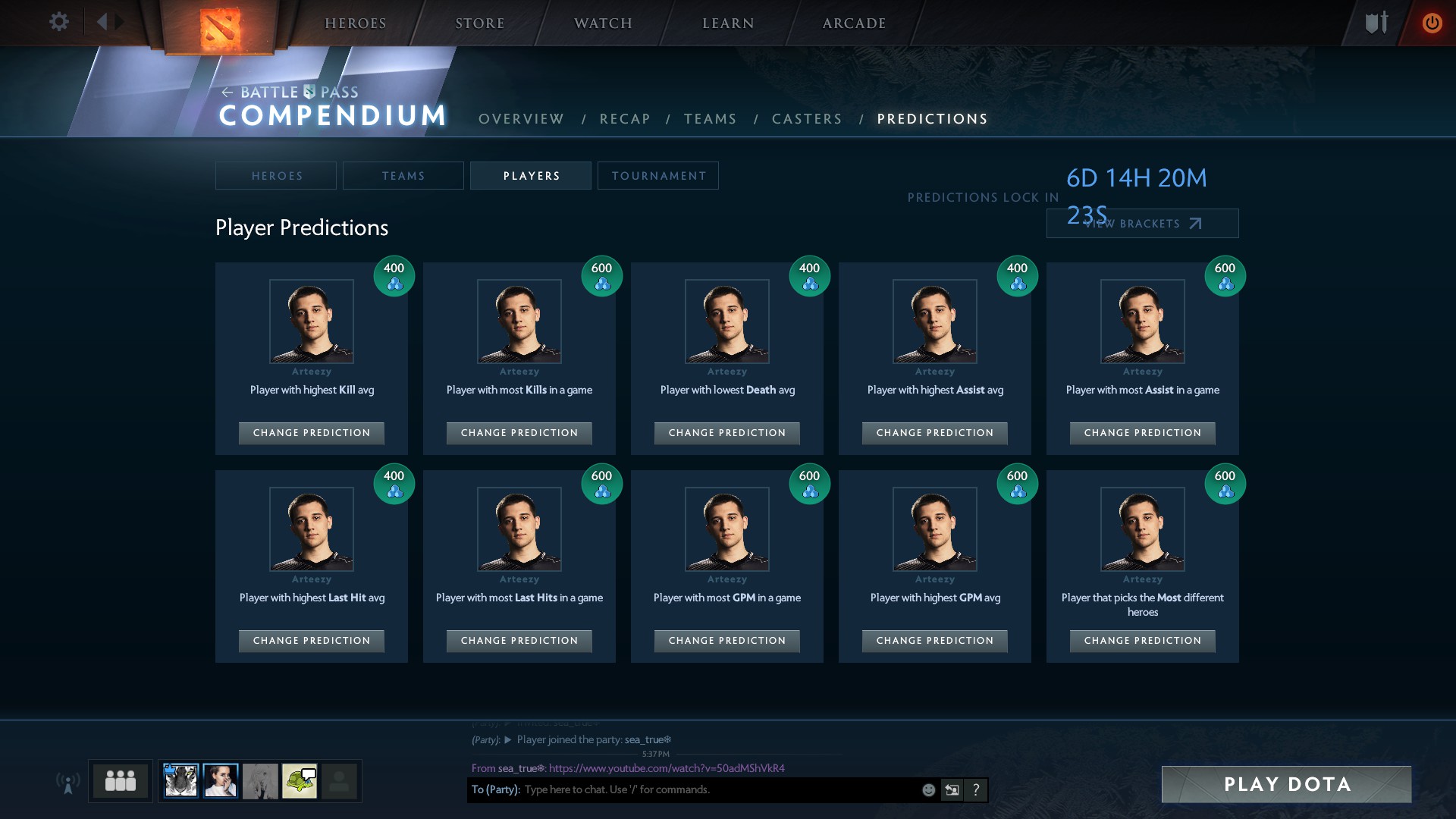This screenshot has height=819, width=1456.
Task: Click the party chat input field
Action: (x=713, y=790)
